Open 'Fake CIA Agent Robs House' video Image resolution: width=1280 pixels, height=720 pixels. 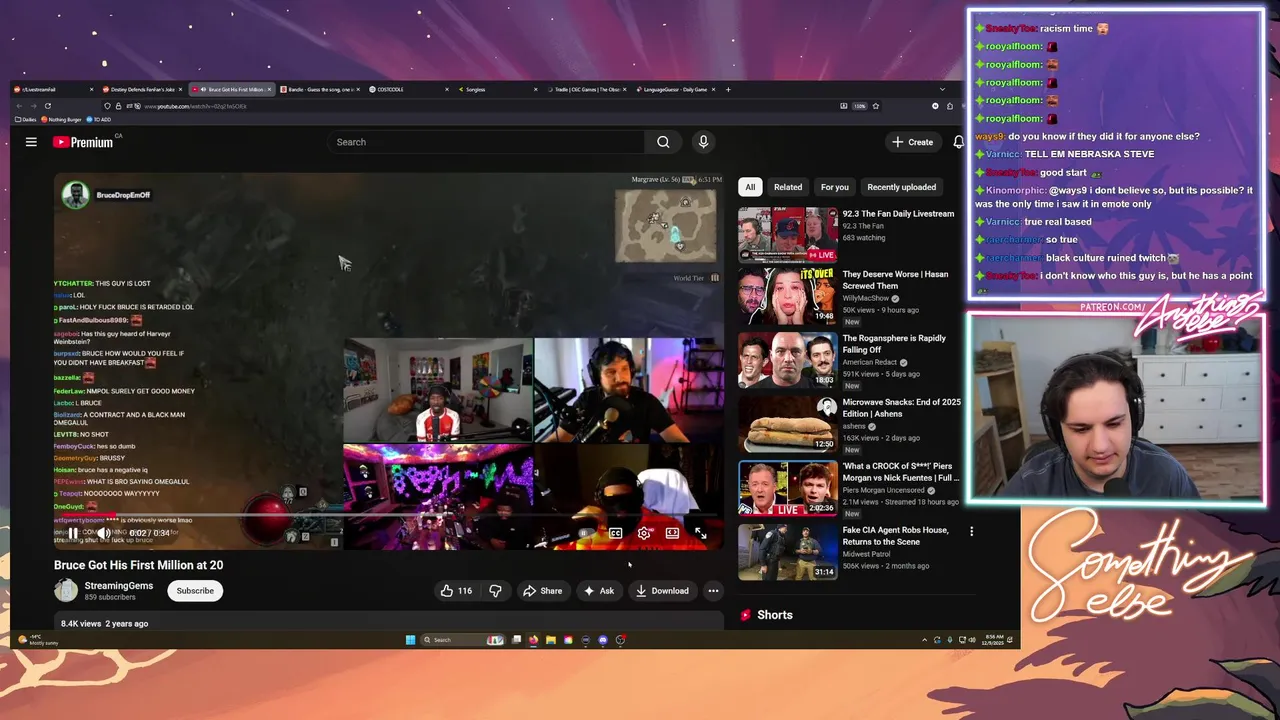point(895,536)
